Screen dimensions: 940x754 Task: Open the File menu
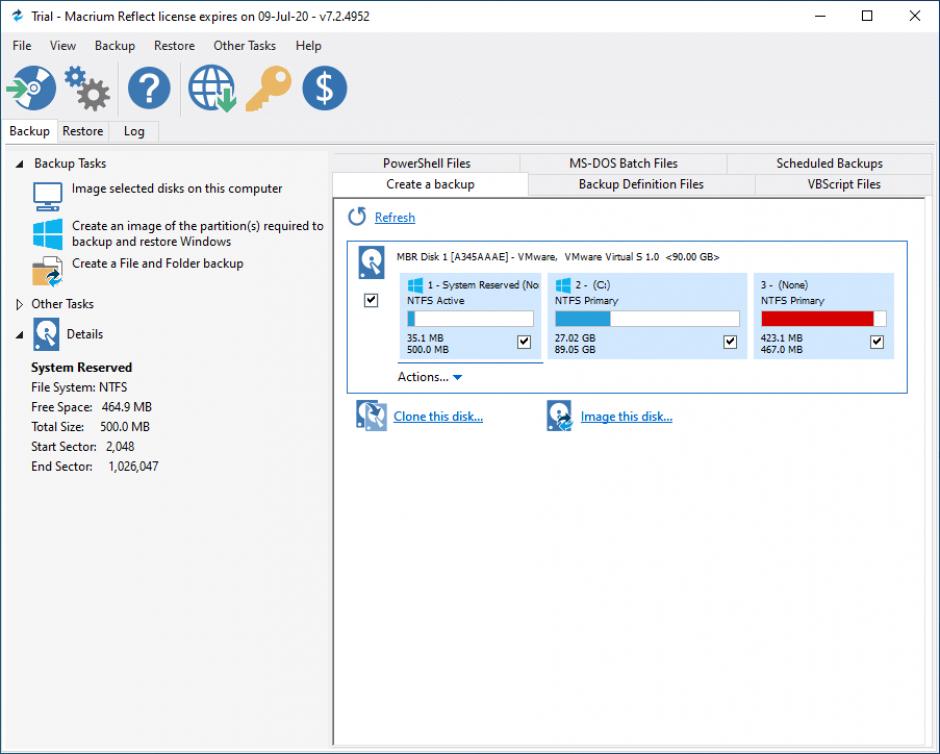point(22,46)
